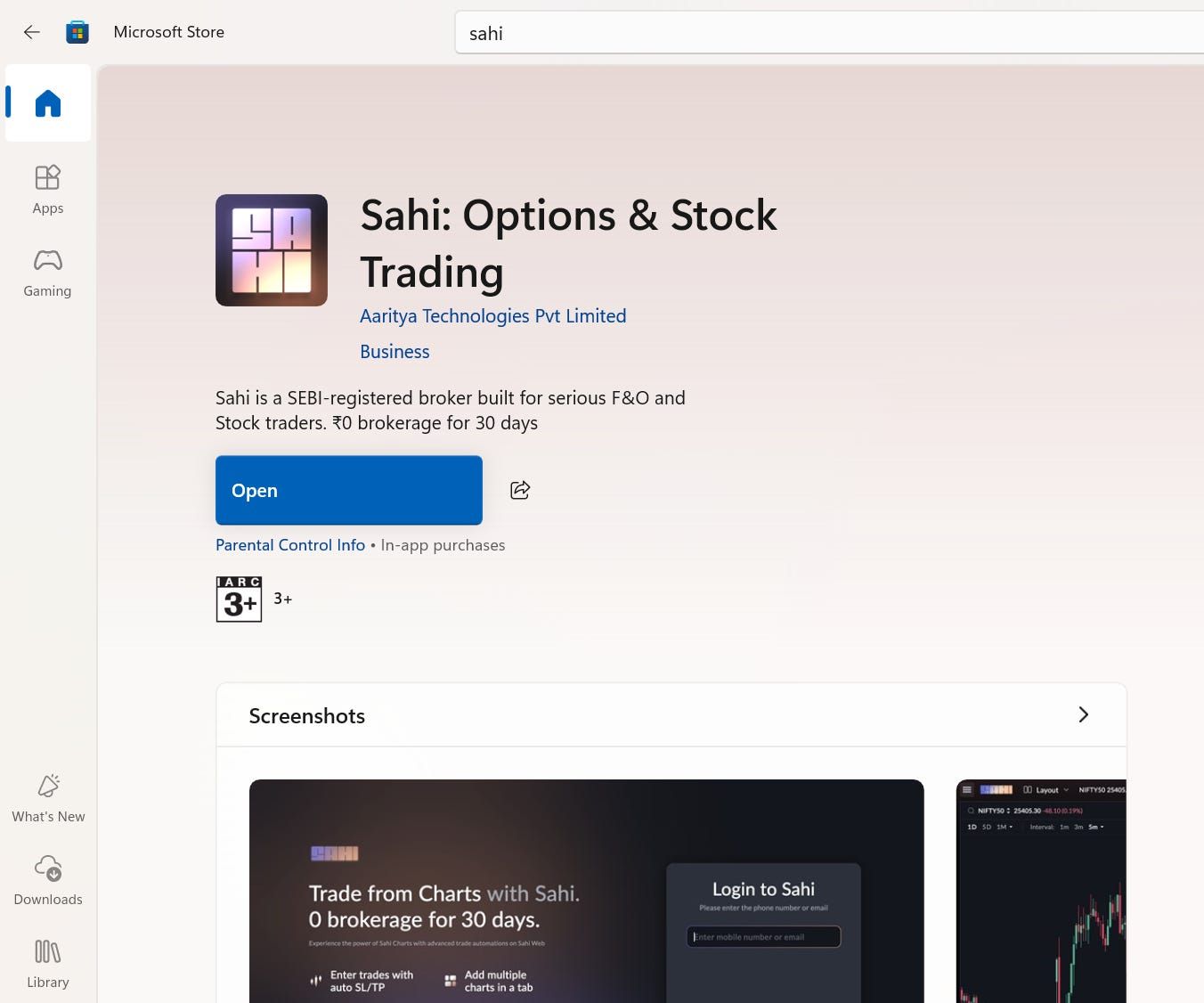Screen dimensions: 1204x1003
Task: Open the NIFTY50 chart screenshot thumbnail
Action: pos(1040,891)
